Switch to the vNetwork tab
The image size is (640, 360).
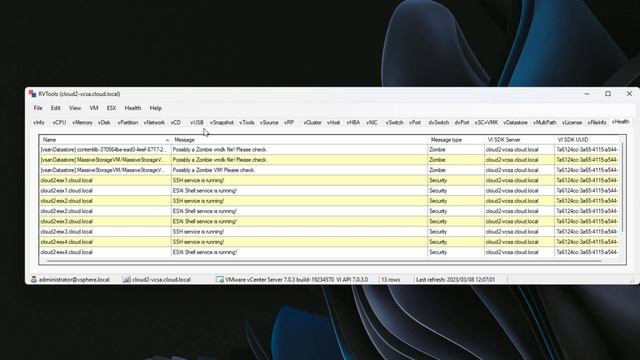[x=154, y=122]
